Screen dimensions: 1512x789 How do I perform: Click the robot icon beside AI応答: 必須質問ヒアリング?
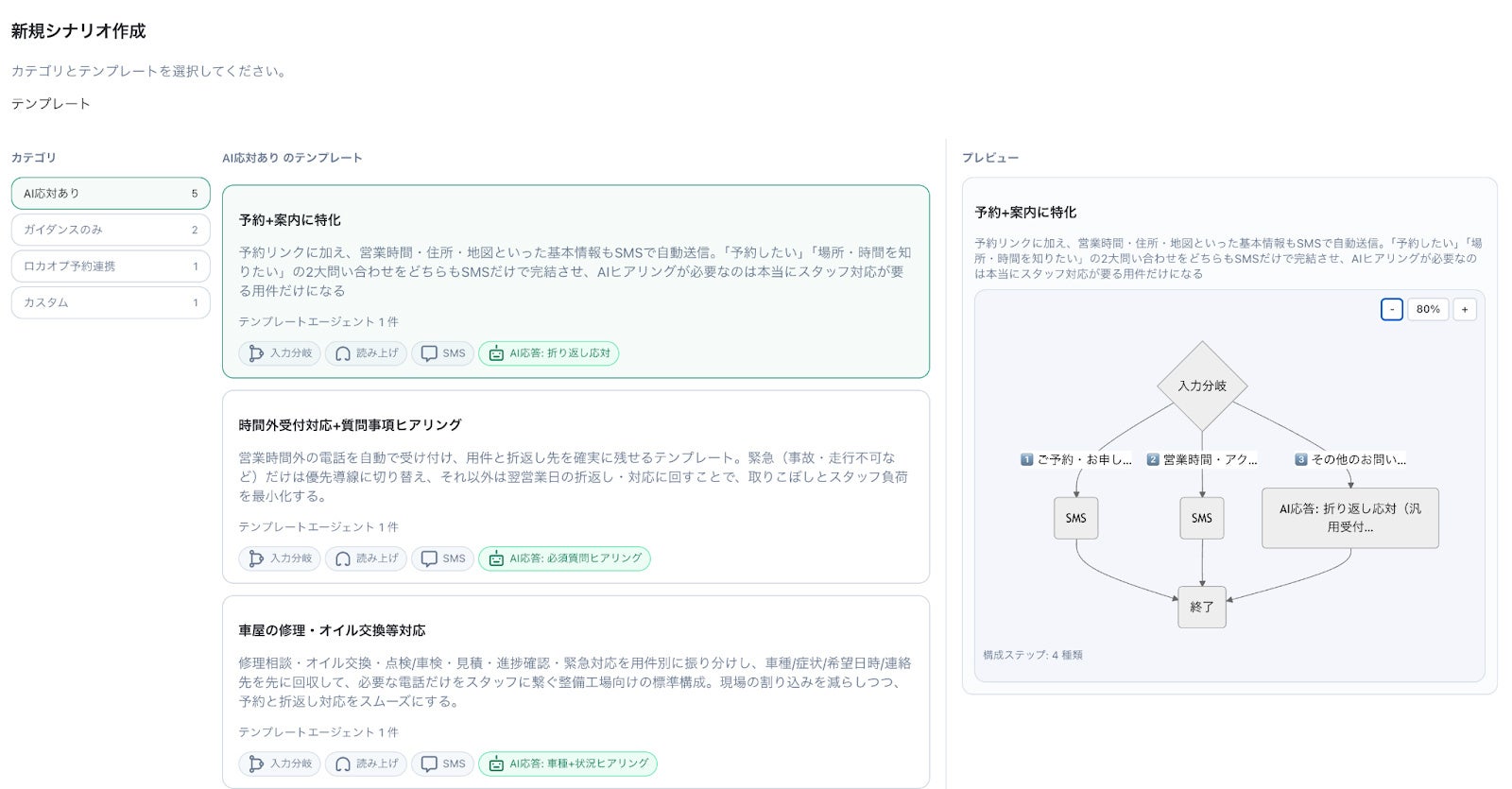pyautogui.click(x=496, y=558)
